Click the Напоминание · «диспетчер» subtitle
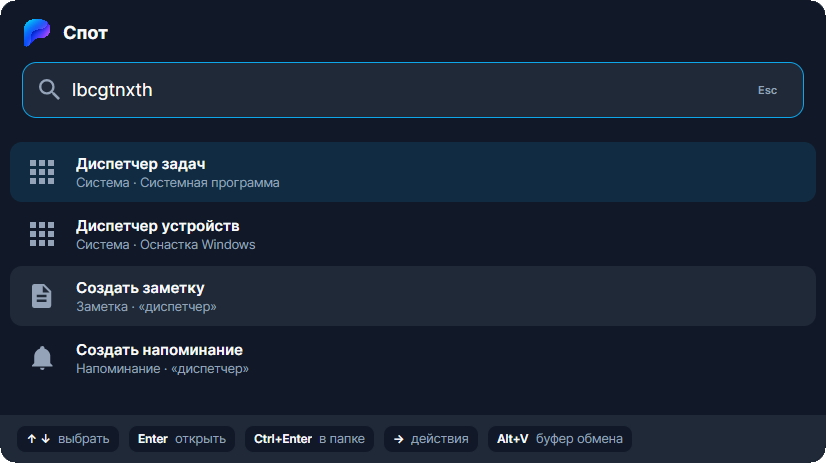The width and height of the screenshot is (826, 463). tap(162, 369)
